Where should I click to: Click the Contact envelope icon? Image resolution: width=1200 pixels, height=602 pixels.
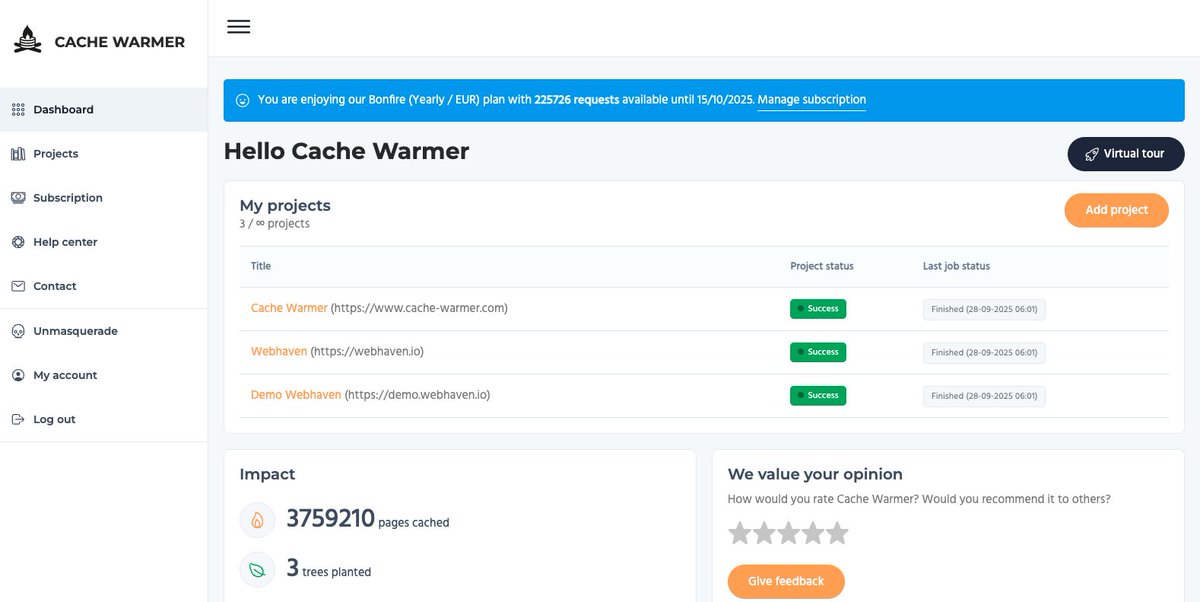click(18, 286)
